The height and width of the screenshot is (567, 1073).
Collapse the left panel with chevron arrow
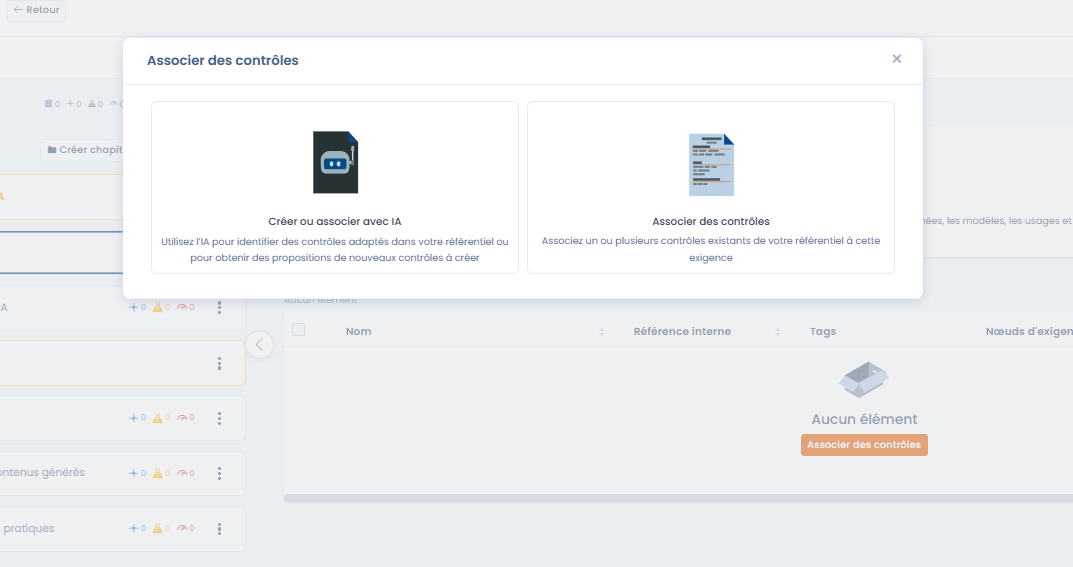coord(259,345)
